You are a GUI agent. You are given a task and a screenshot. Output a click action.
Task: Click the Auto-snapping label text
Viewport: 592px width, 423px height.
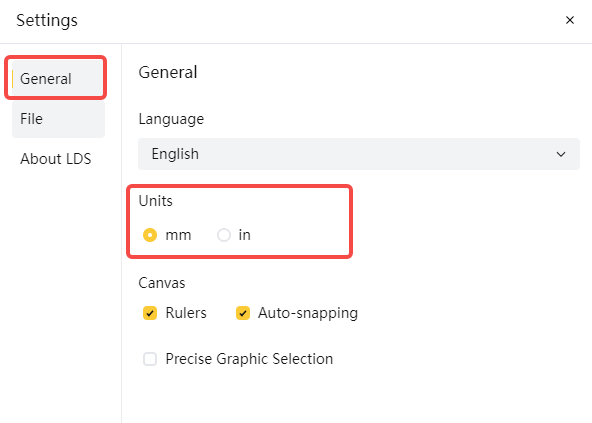308,313
